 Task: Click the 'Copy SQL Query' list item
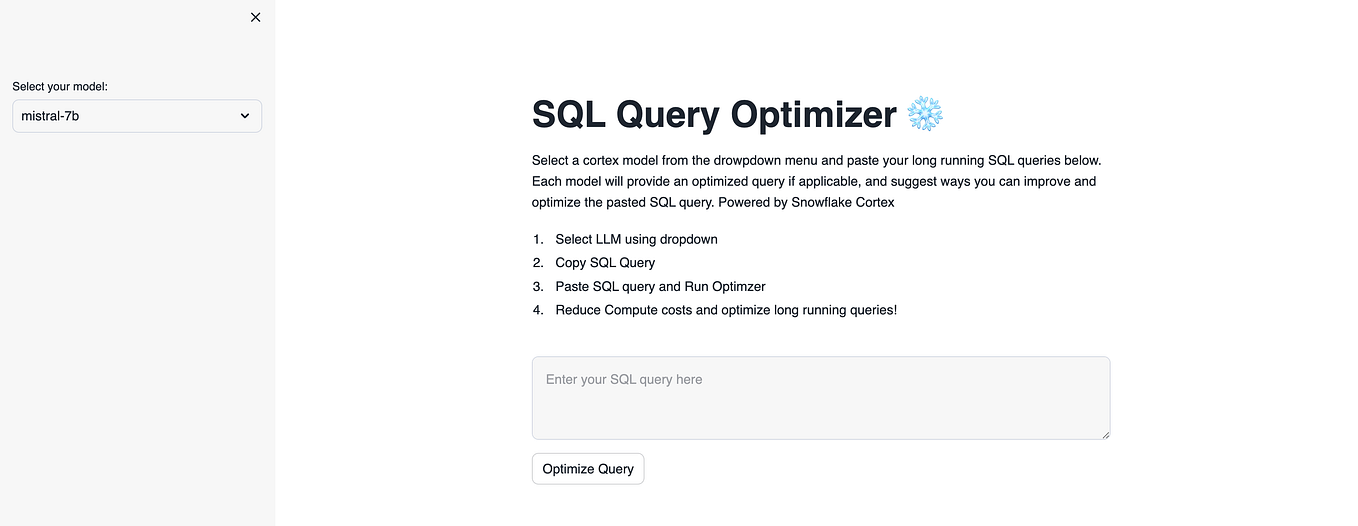click(605, 263)
